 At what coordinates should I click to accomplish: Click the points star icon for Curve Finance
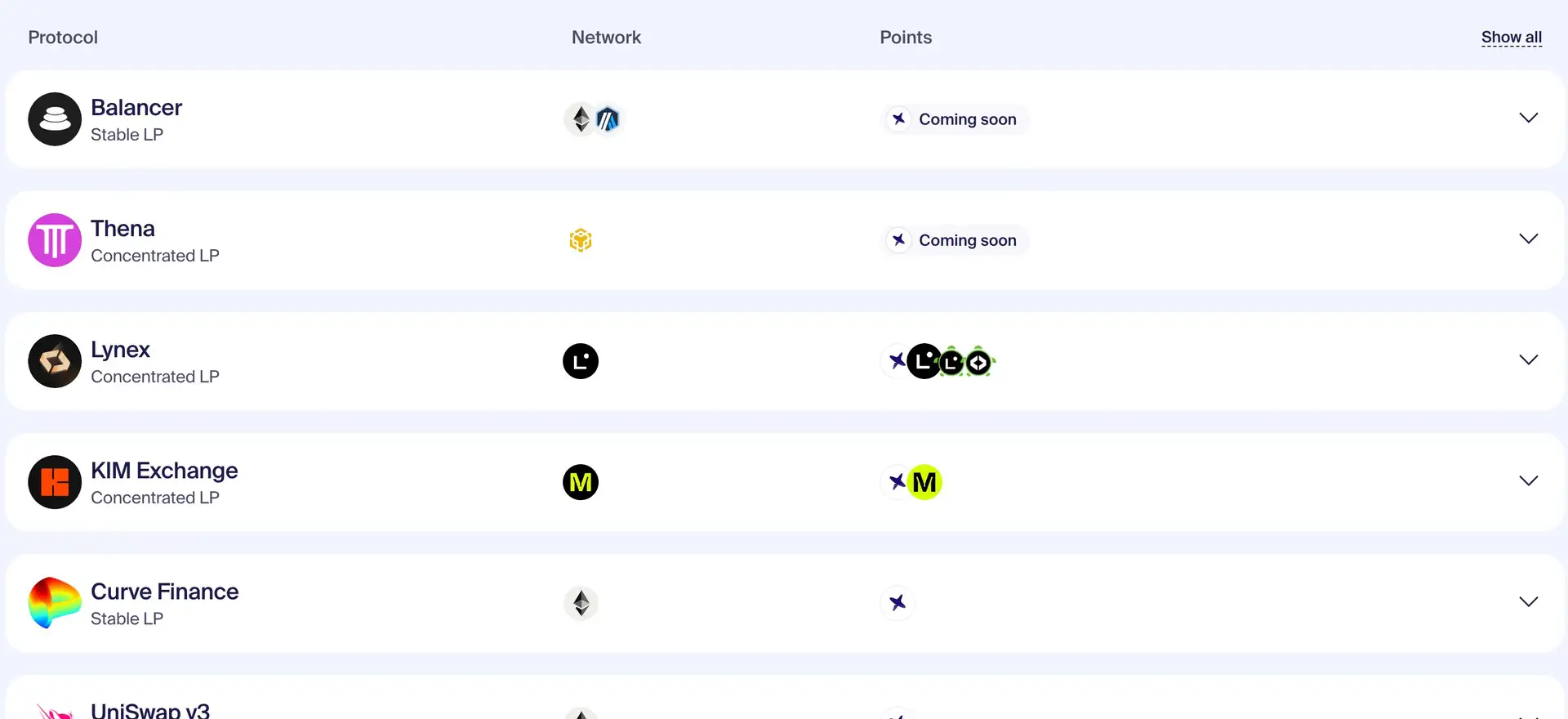point(898,603)
